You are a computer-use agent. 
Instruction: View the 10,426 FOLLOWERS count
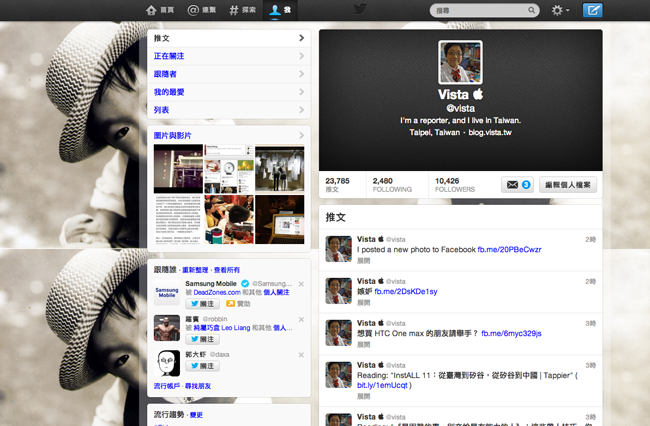click(x=455, y=185)
